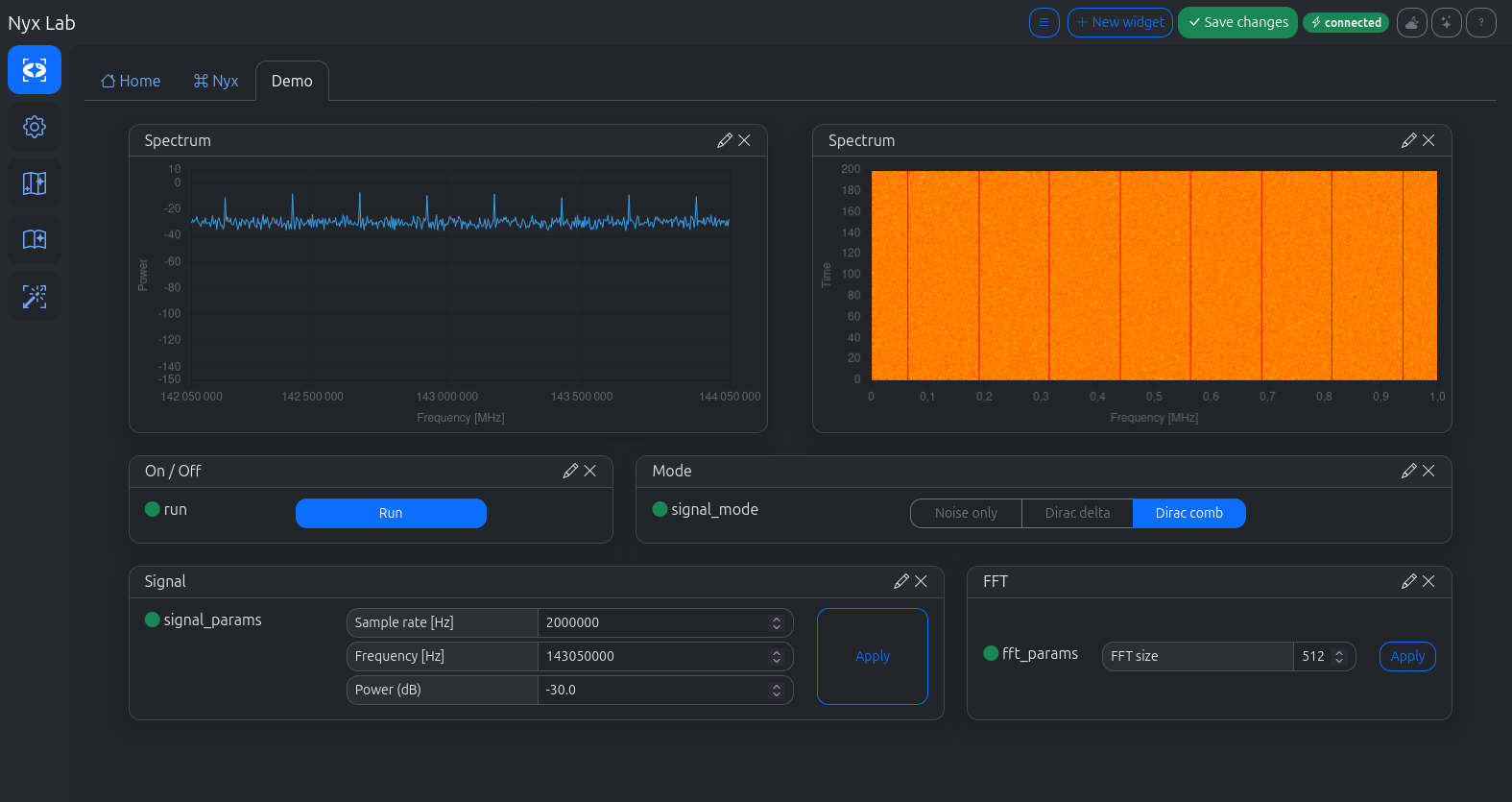
Task: Edit the Mode widget with pencil icon
Action: click(x=1408, y=471)
